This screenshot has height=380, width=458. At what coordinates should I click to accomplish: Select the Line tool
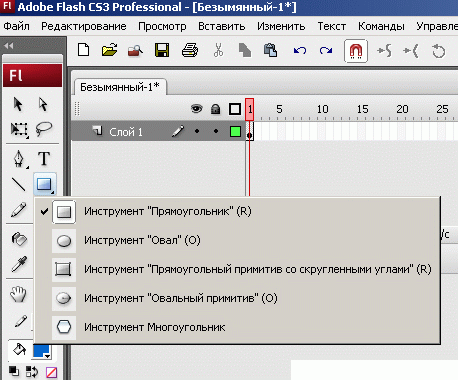click(x=18, y=184)
